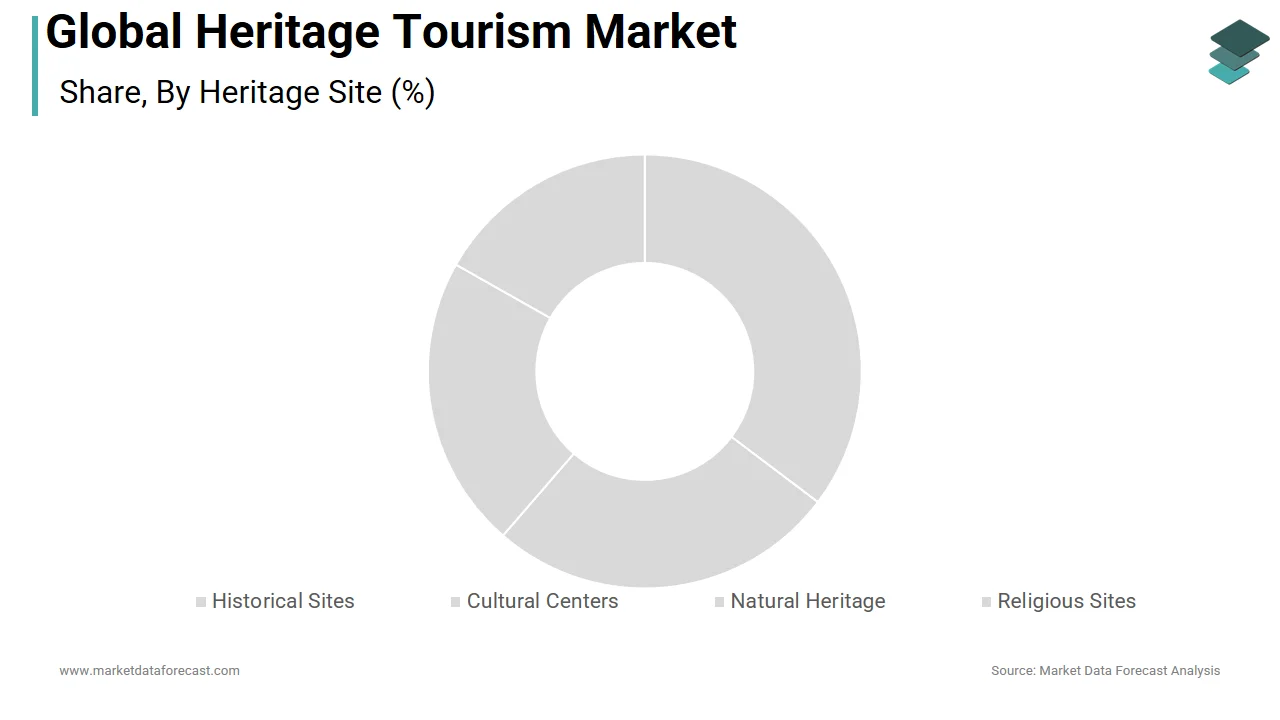Click 'Source: Market Data Forecast Analysis' text
The height and width of the screenshot is (720, 1280).
pos(1105,670)
